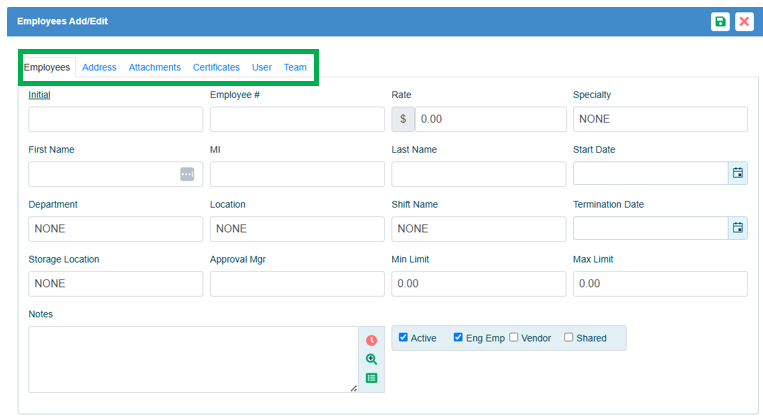
Task: Close the Employees Add/Edit dialog
Action: pos(744,22)
